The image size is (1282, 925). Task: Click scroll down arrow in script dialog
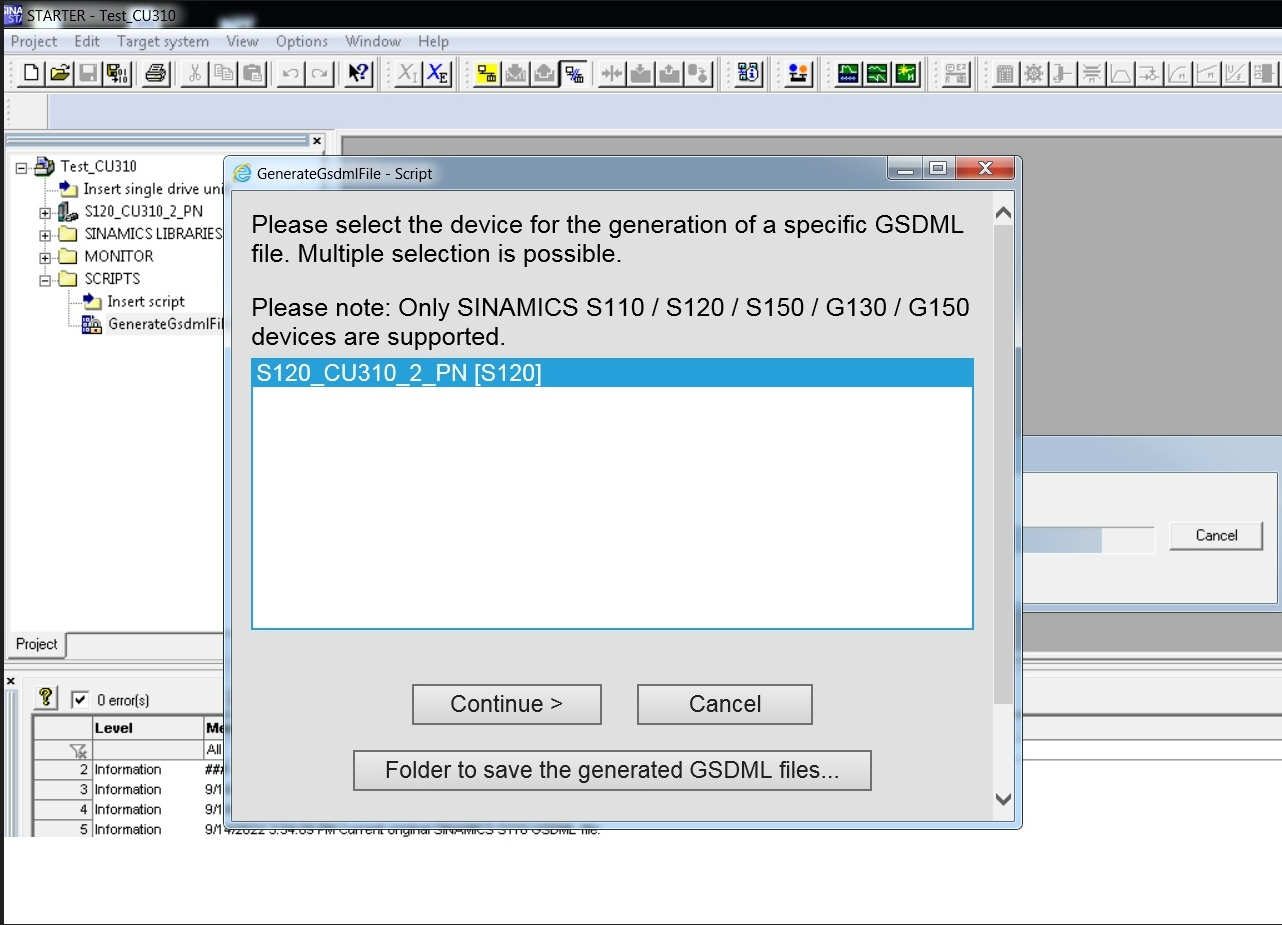pos(1004,799)
